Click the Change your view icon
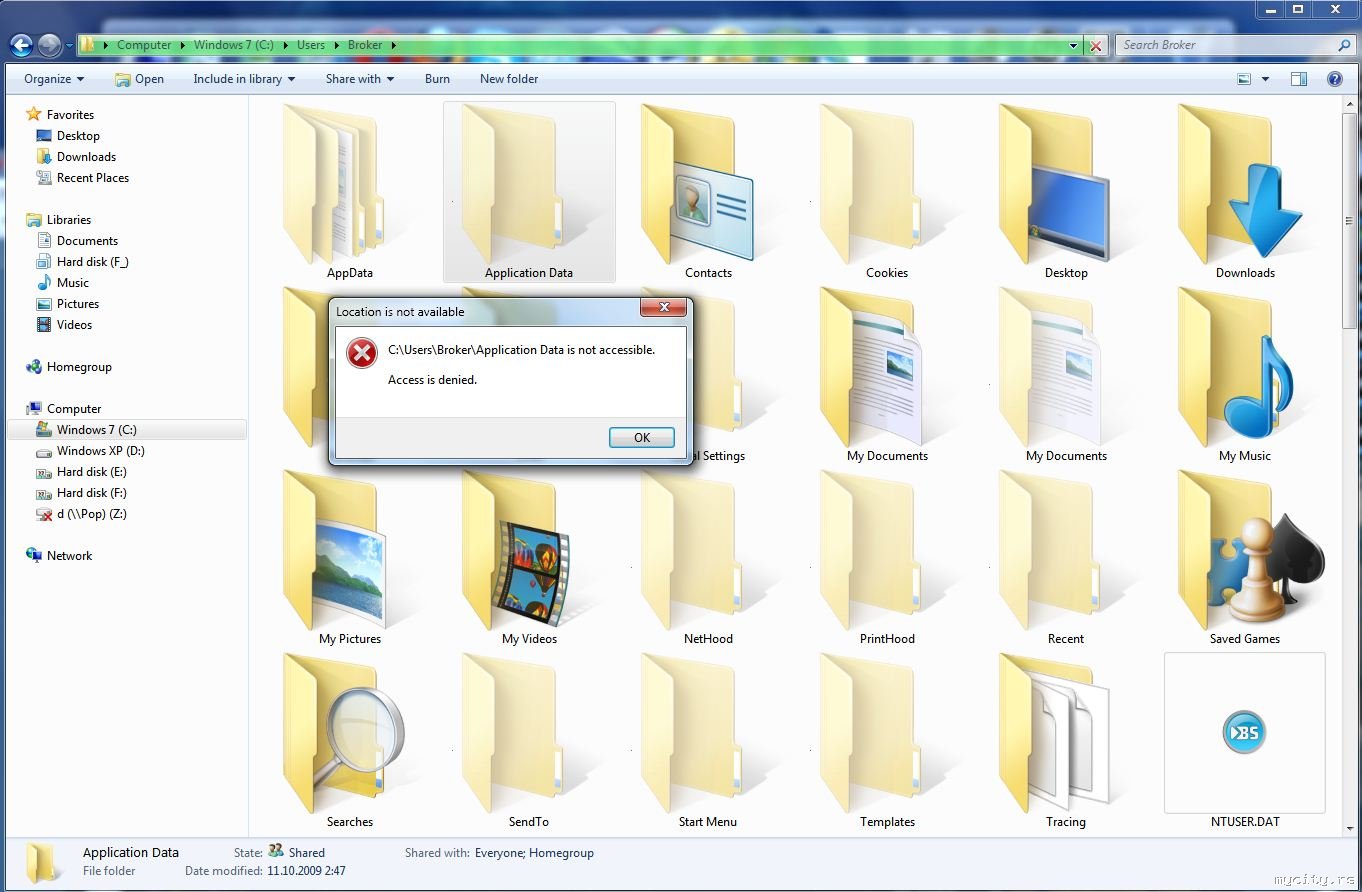The image size is (1362, 892). (1244, 79)
